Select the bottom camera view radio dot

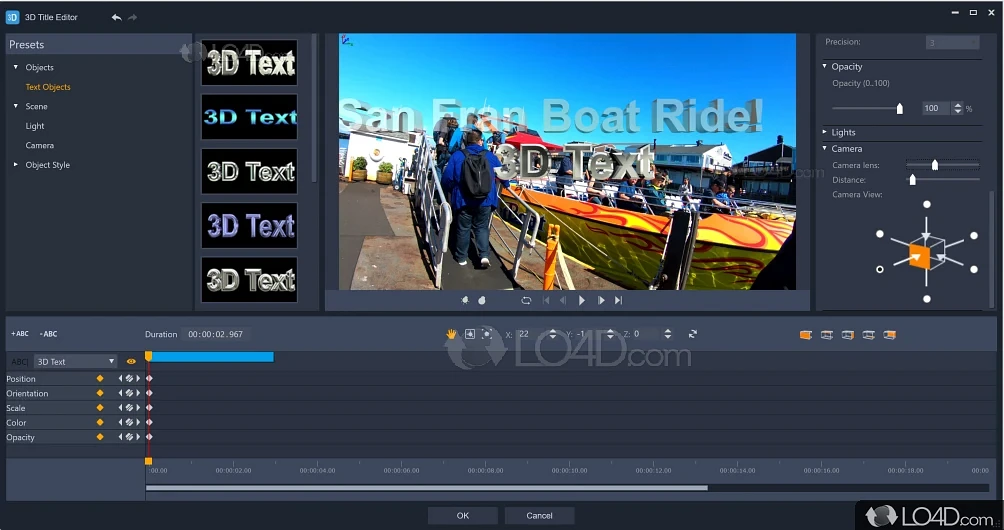[927, 299]
